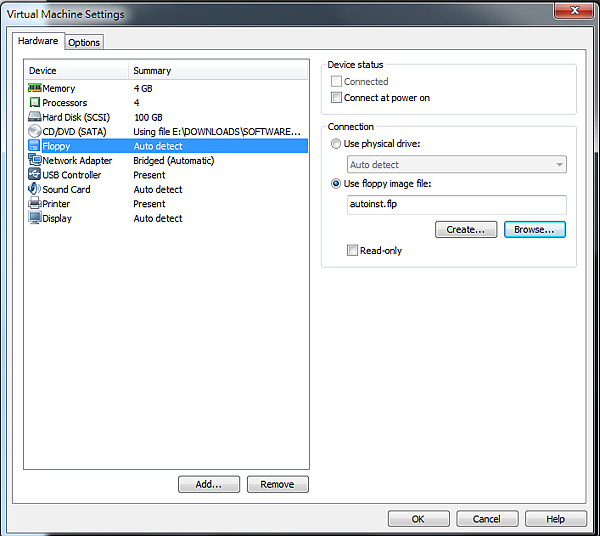Click the Summary column header

click(x=218, y=71)
